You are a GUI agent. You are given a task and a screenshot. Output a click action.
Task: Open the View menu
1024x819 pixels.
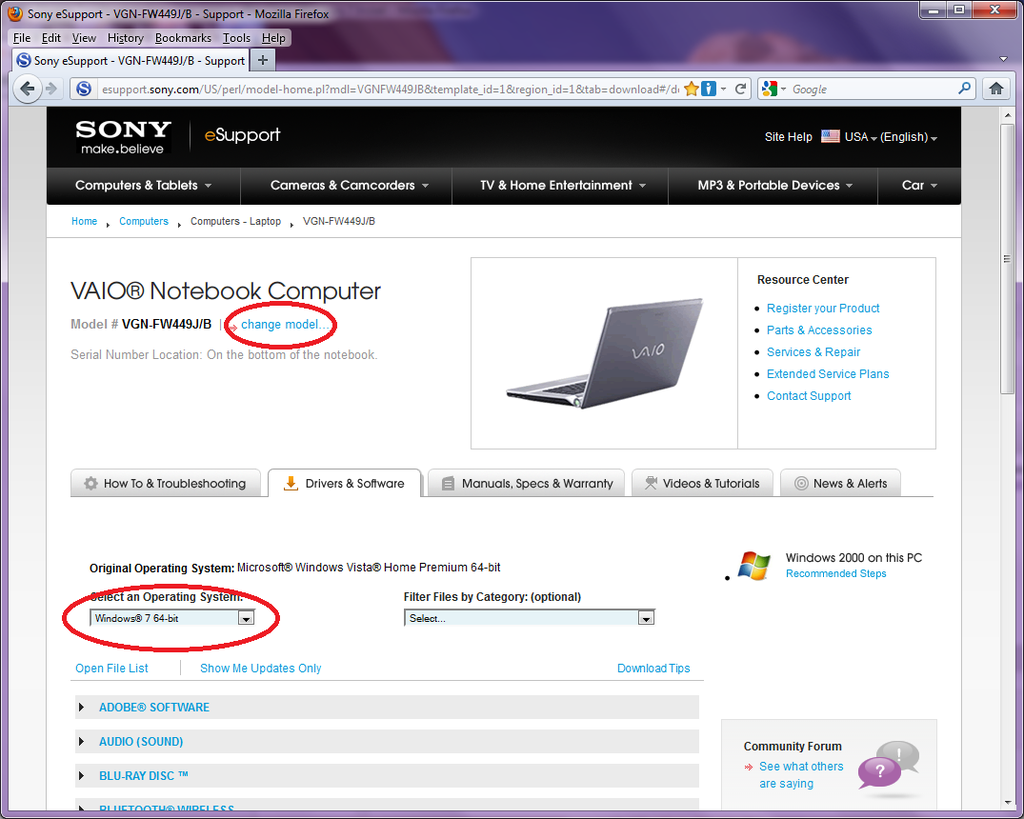point(84,38)
